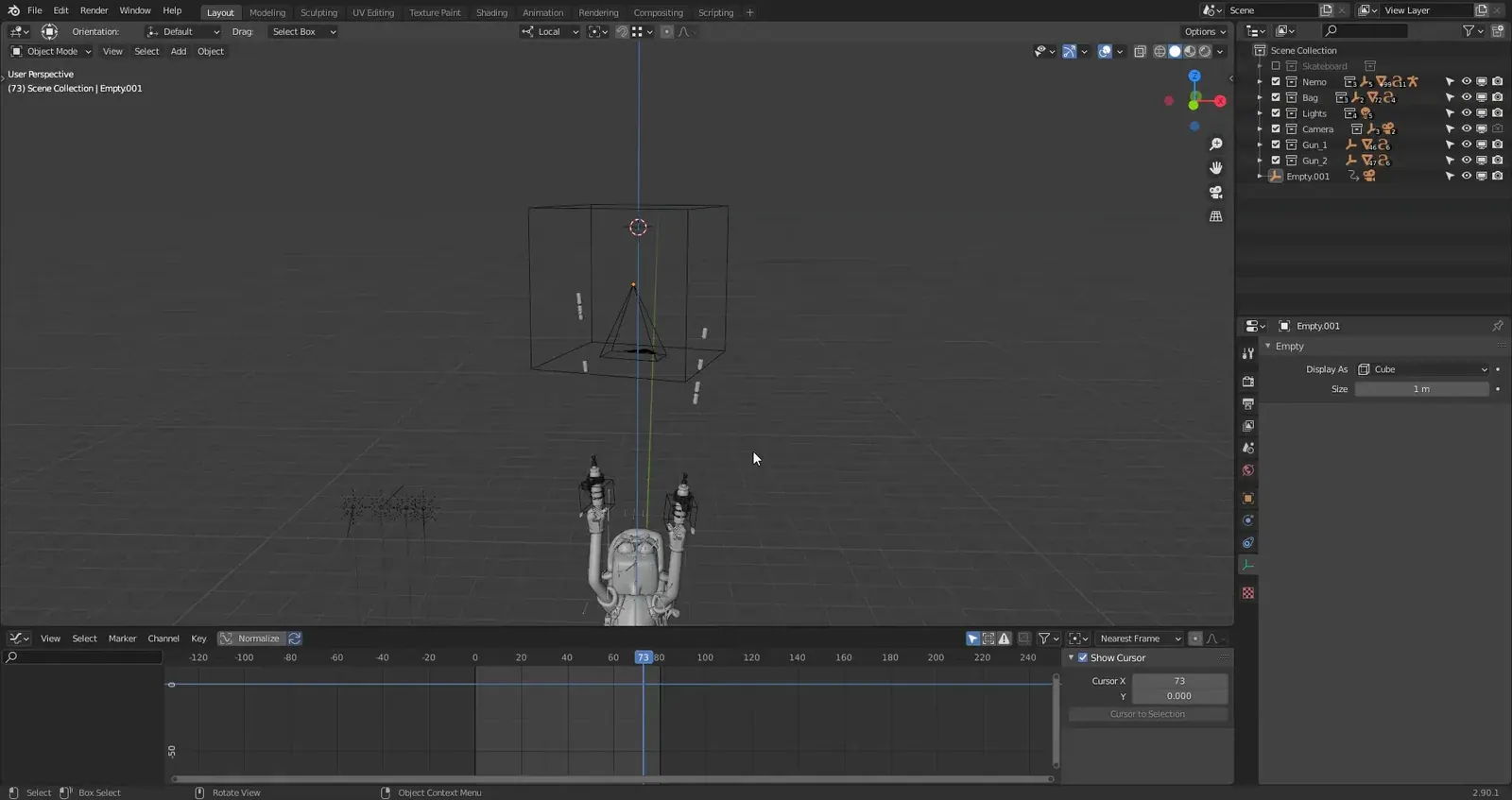Uncheck the Nemo collection checkbox

point(1276,81)
